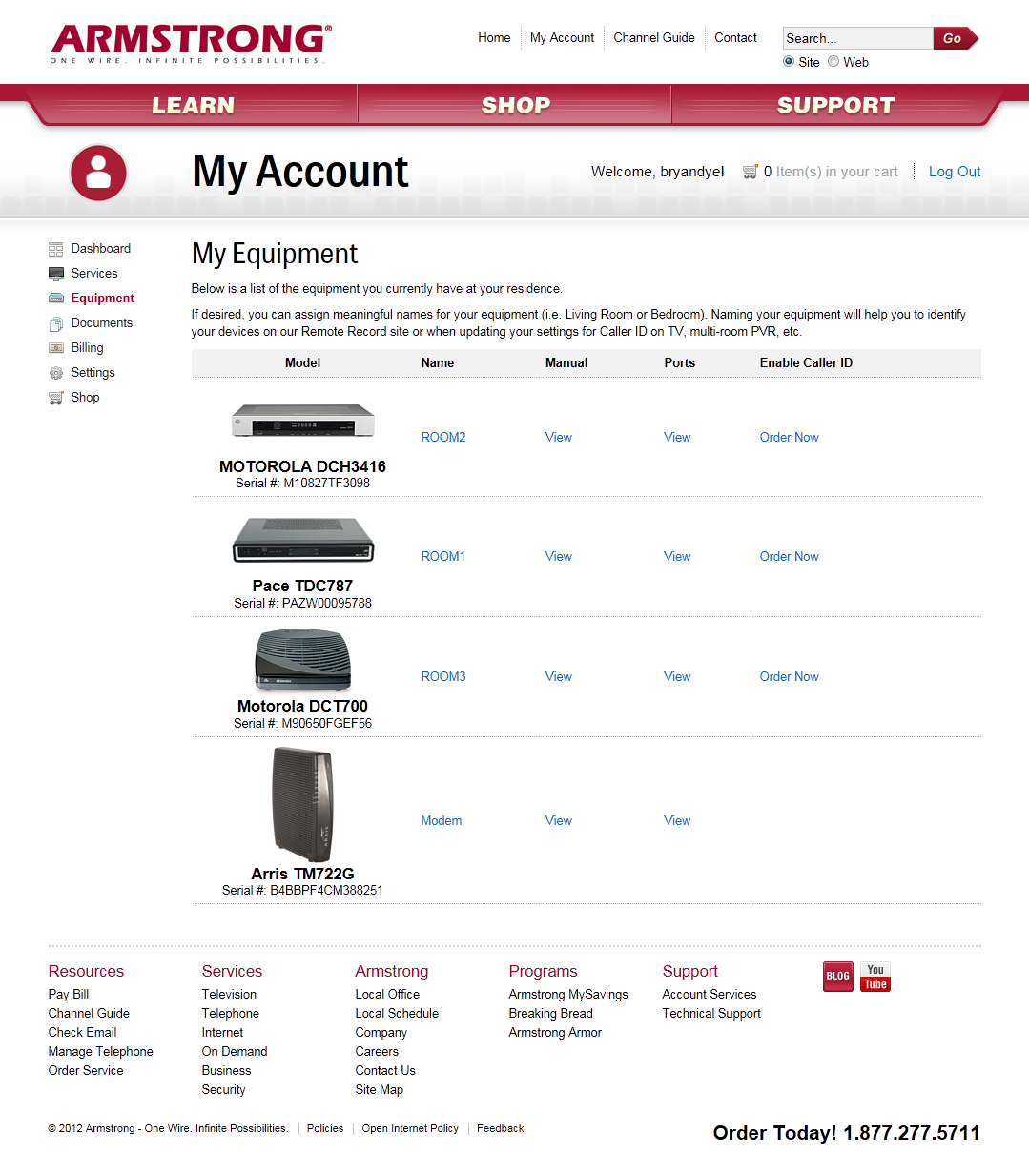Open Manage Telephone footer link
Screen dimensions: 1029x1176
[x=101, y=1052]
